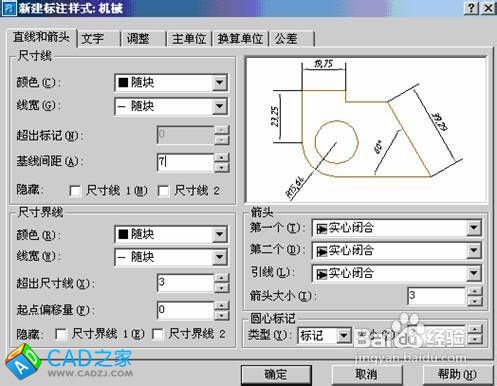The width and height of the screenshot is (497, 386).
Task: Close the 新建标注样式 dialog
Action: (x=488, y=8)
